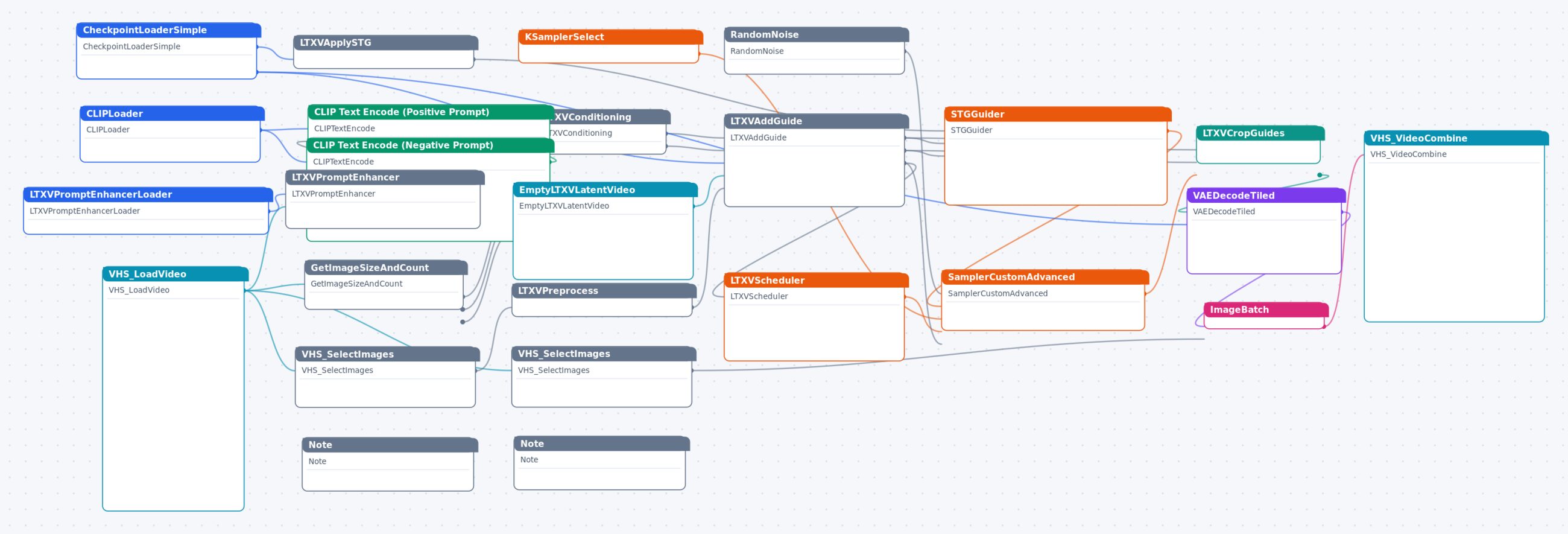Click the CLIP Text Encode (Negative Prompt) header
This screenshot has height=534, width=1568.
click(x=431, y=145)
